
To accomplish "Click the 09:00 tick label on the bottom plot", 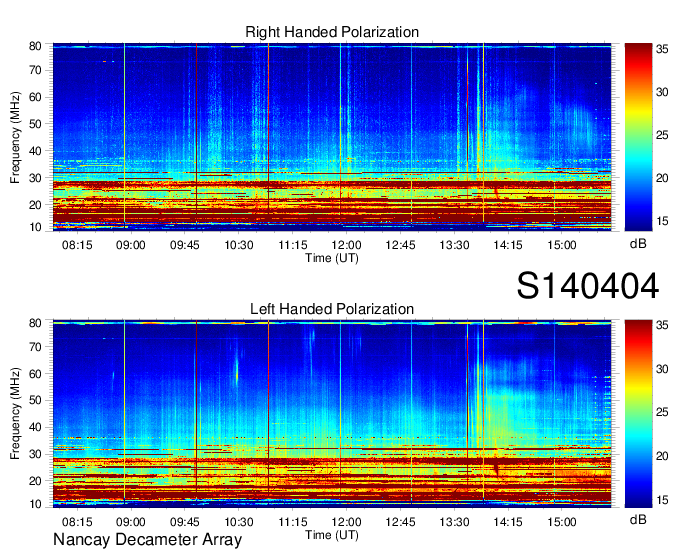I will pyautogui.click(x=131, y=522).
